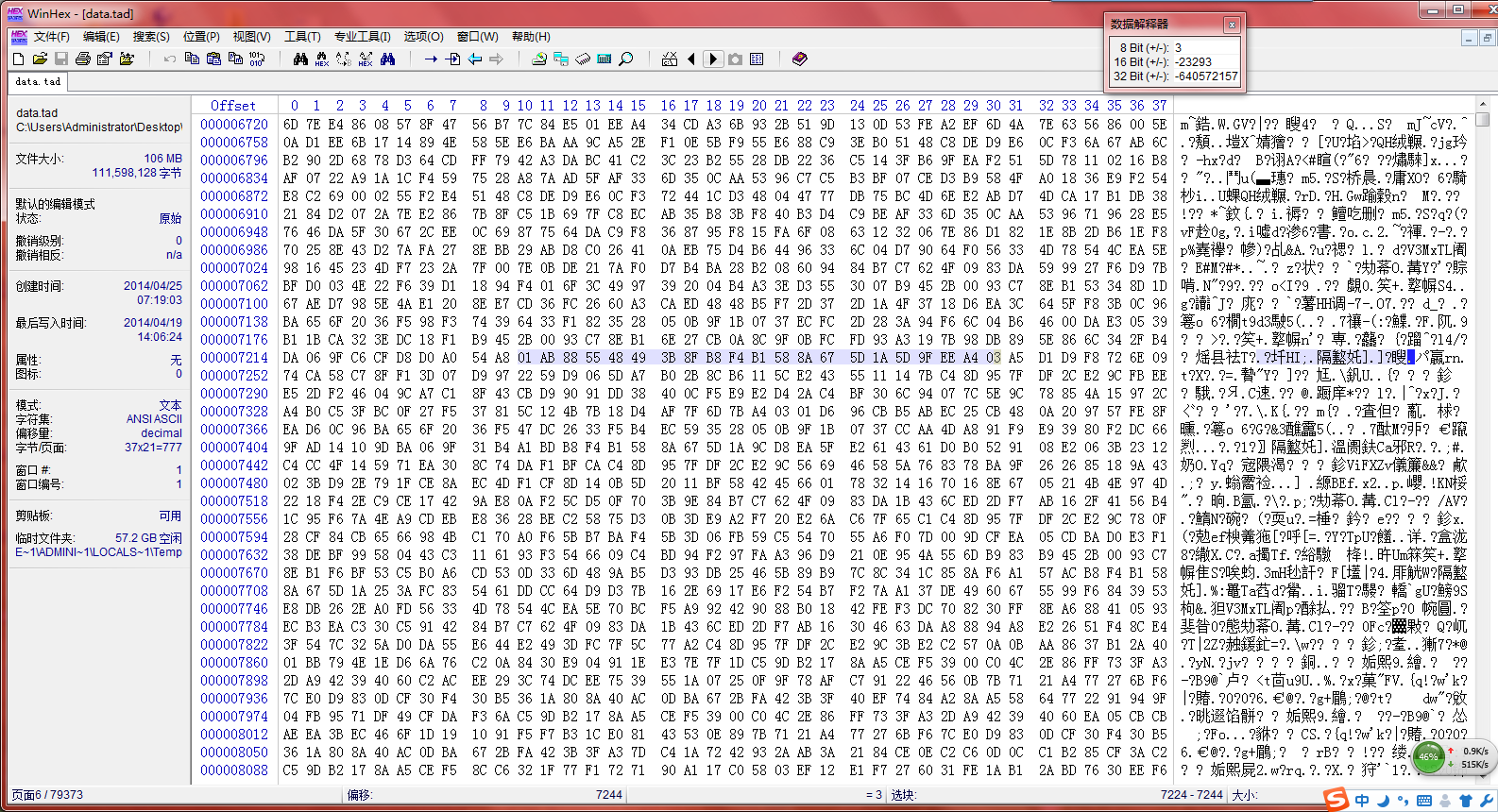Open Replace Hex Values toolbar icon
Image resolution: width=1498 pixels, height=812 pixels.
pos(366,59)
